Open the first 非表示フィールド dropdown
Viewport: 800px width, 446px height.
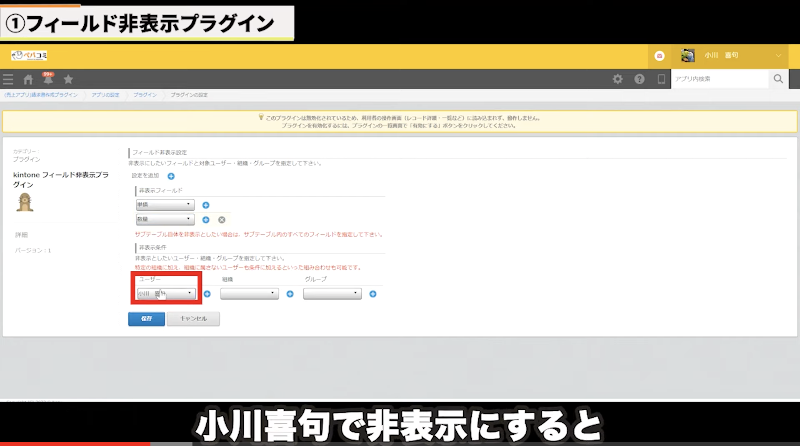(165, 204)
